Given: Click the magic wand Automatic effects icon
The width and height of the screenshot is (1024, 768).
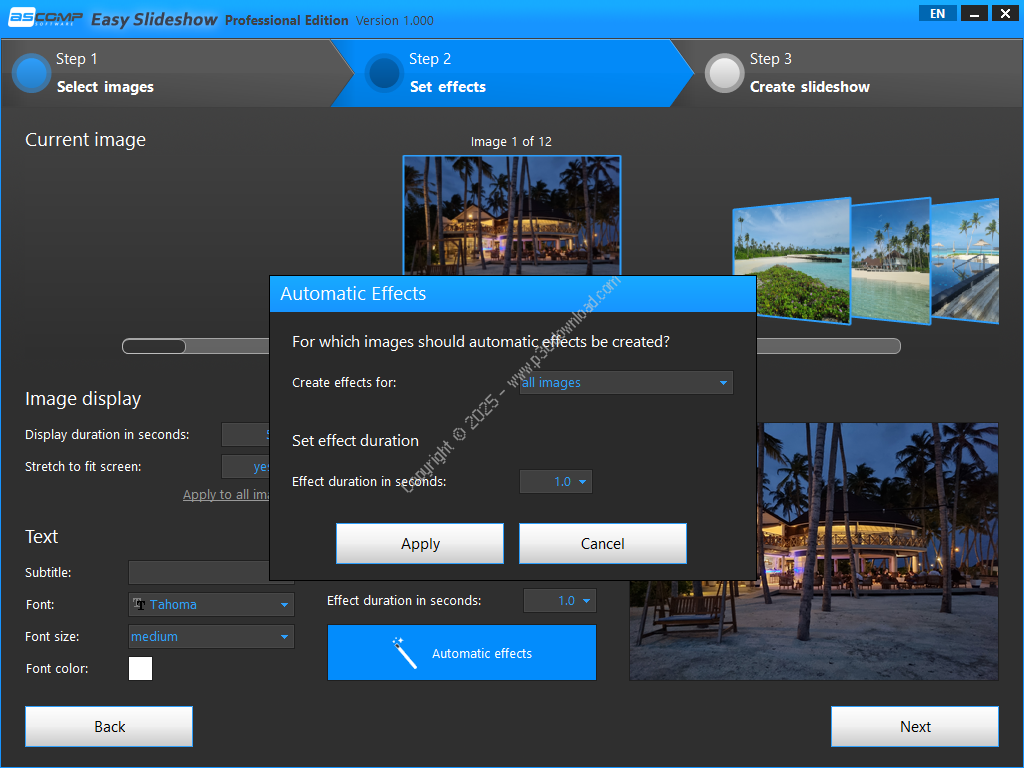Looking at the screenshot, I should pos(405,653).
